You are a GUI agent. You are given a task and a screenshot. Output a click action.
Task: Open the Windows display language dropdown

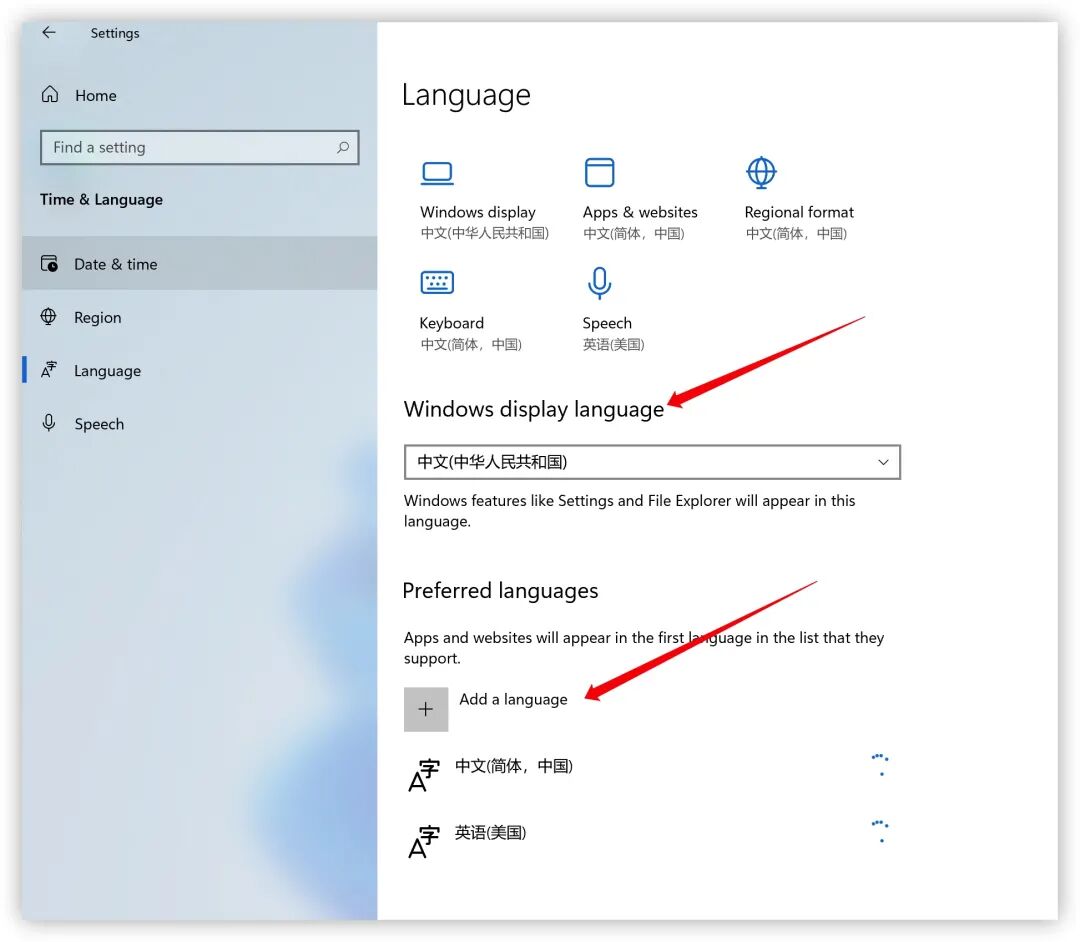click(882, 462)
